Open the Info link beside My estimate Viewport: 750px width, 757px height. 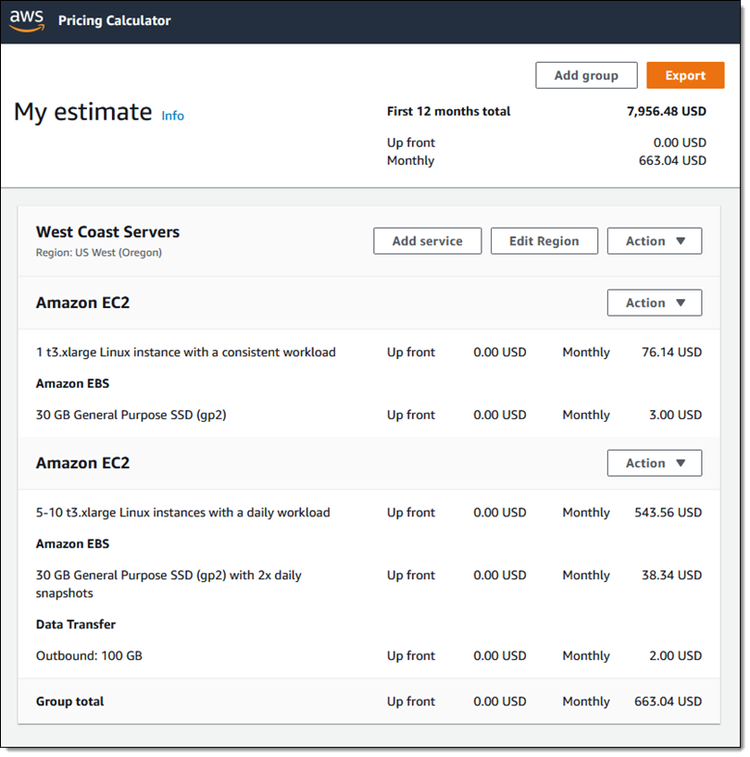(x=173, y=115)
